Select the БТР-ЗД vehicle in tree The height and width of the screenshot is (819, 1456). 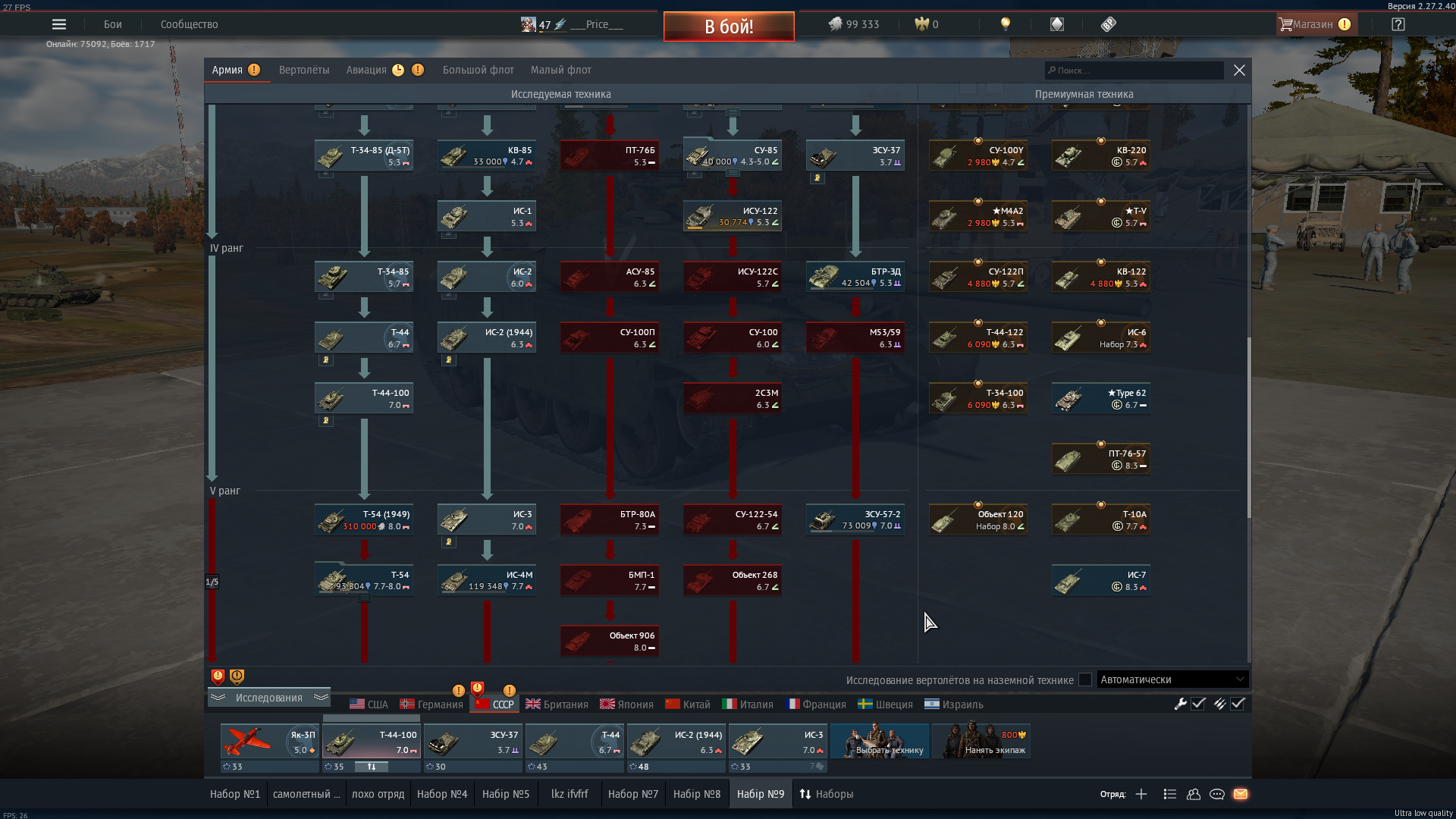coord(855,277)
